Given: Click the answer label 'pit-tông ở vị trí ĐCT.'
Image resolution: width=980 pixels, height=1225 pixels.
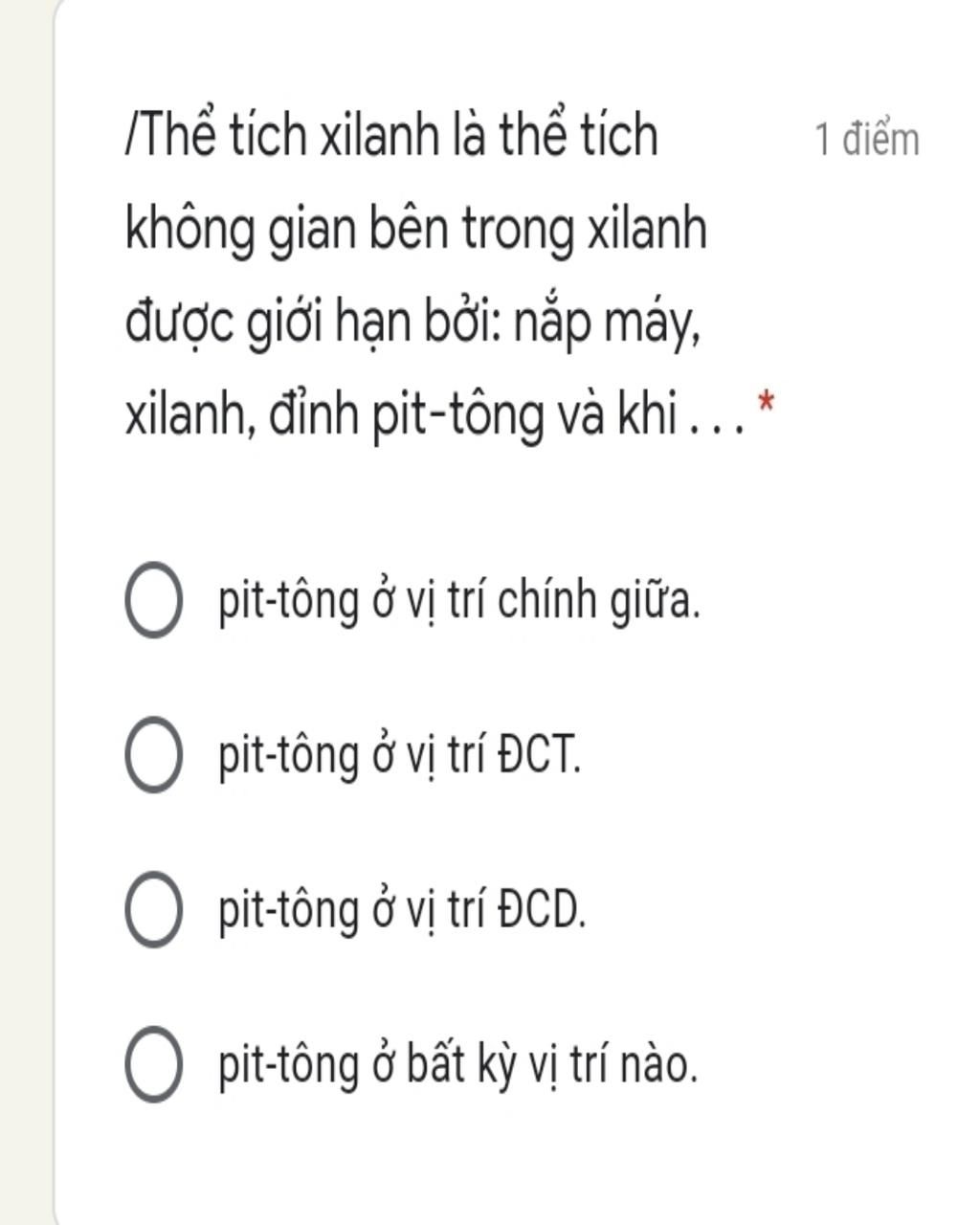Looking at the screenshot, I should coord(399,755).
